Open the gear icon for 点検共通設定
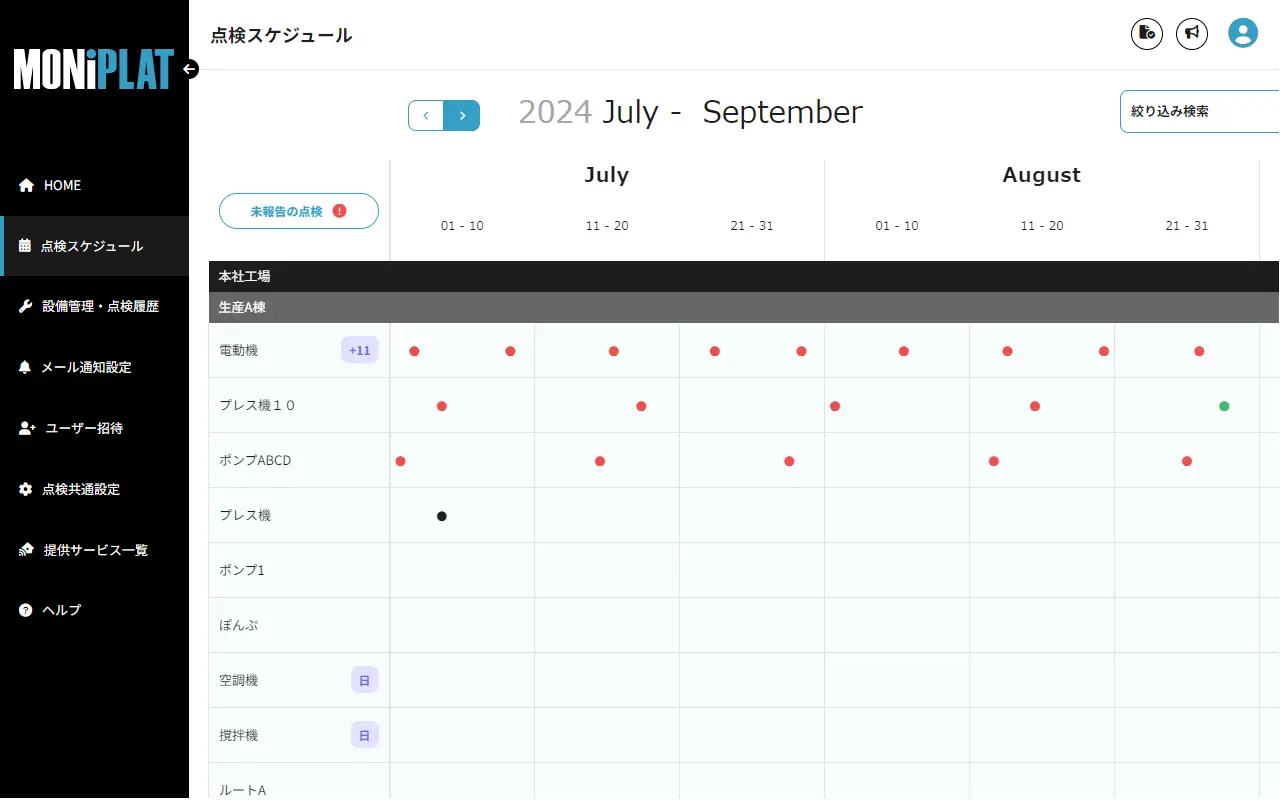 click(x=26, y=488)
